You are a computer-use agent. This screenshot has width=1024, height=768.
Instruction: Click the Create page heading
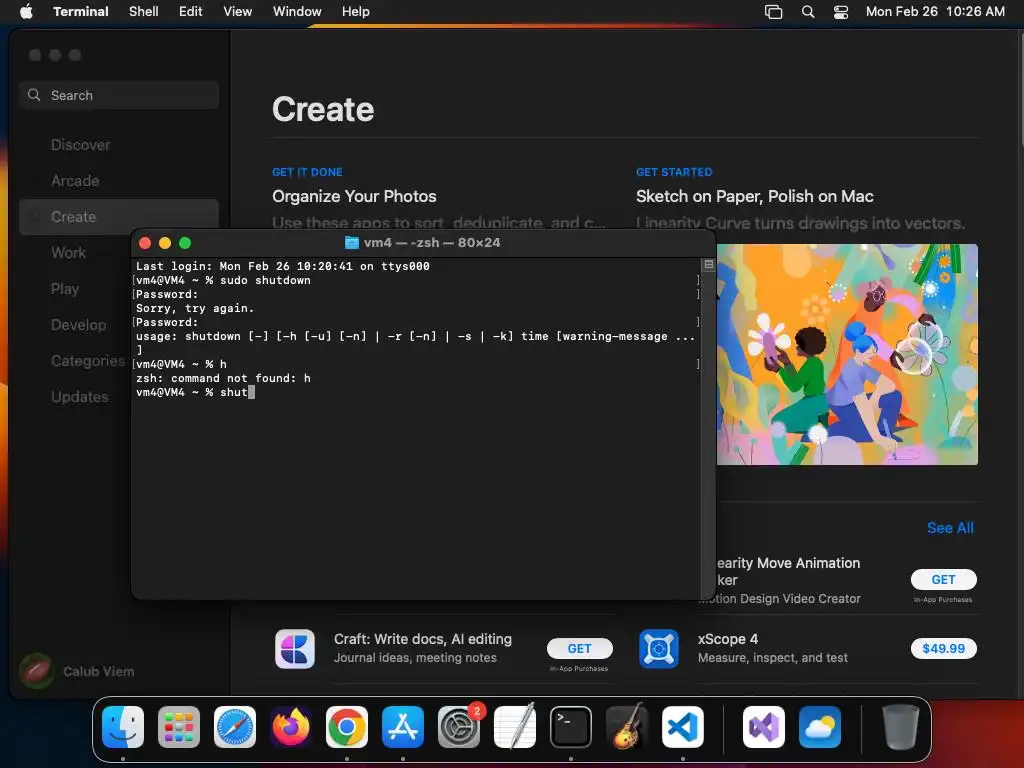tap(323, 109)
